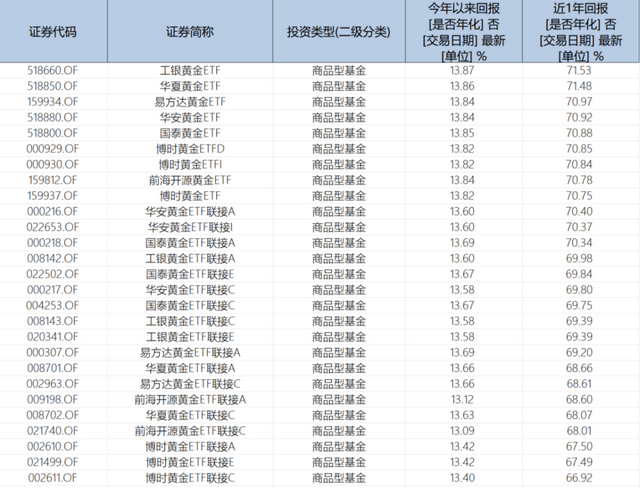Select code cell 159812.OF
This screenshot has width=640, height=488.
52,180
